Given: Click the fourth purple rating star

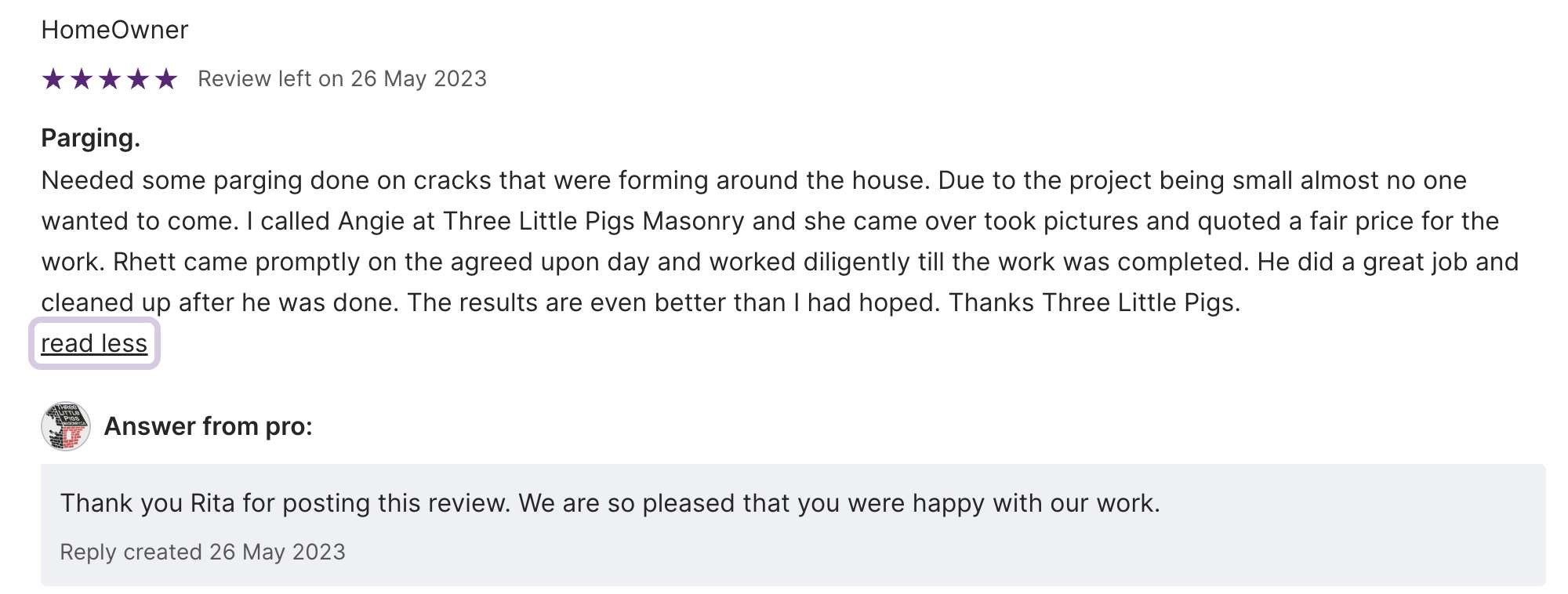Looking at the screenshot, I should (138, 79).
